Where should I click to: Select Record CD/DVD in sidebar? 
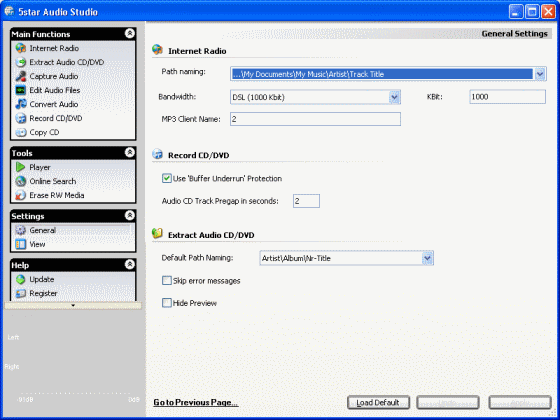point(56,118)
